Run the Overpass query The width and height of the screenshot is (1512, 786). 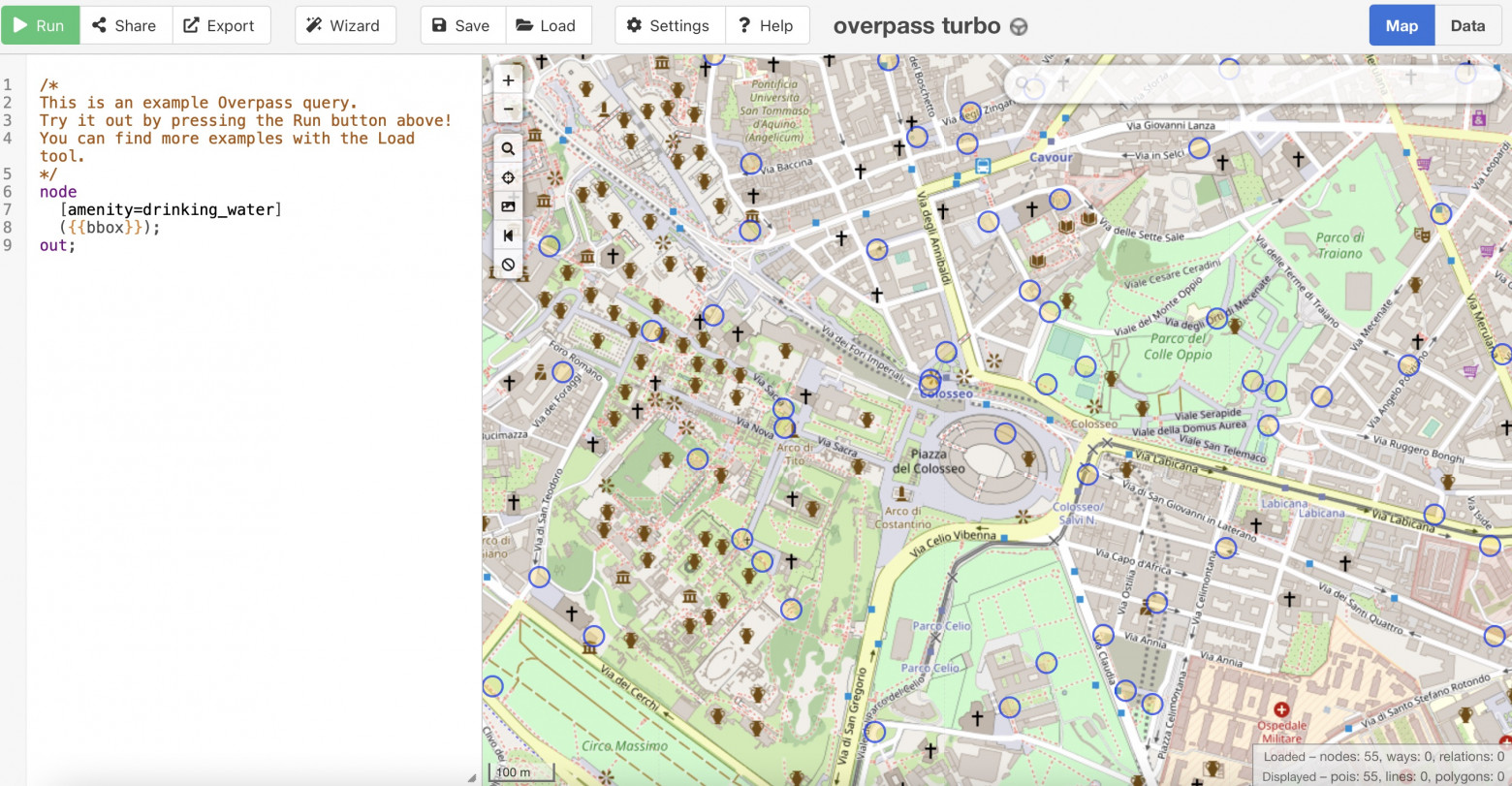[x=40, y=25]
